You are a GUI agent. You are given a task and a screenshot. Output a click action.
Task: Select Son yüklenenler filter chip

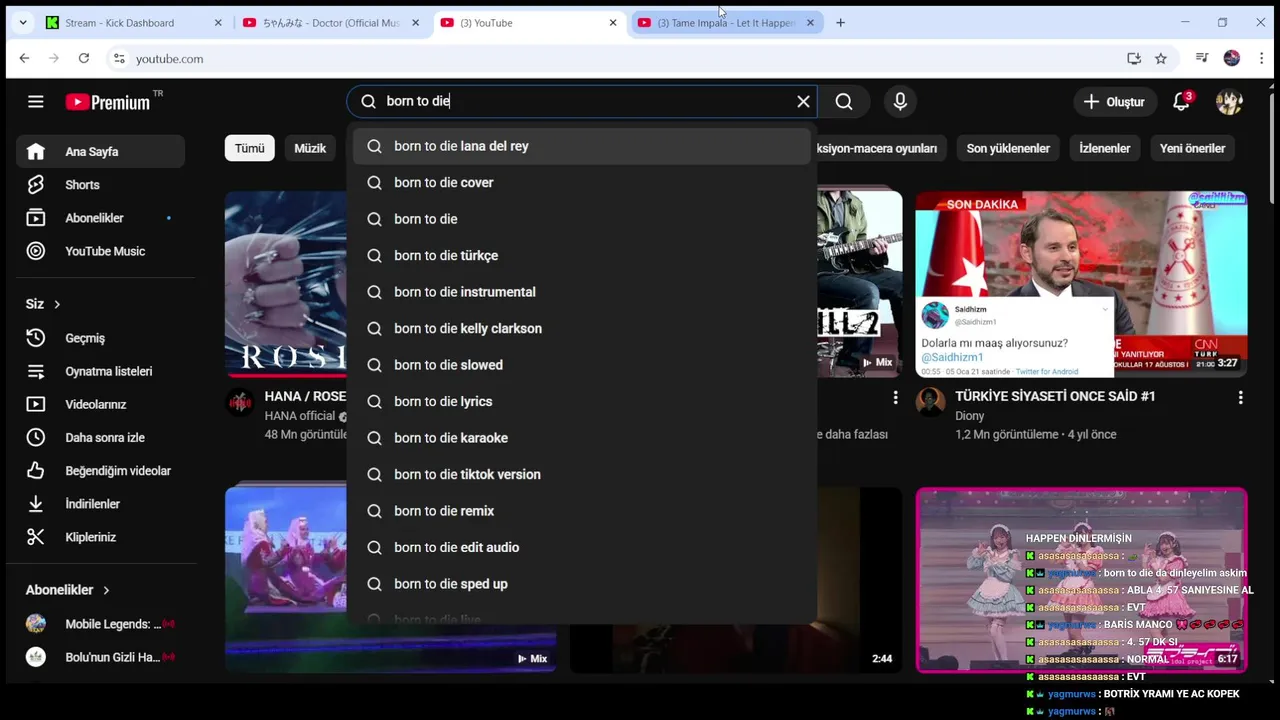(x=1008, y=148)
